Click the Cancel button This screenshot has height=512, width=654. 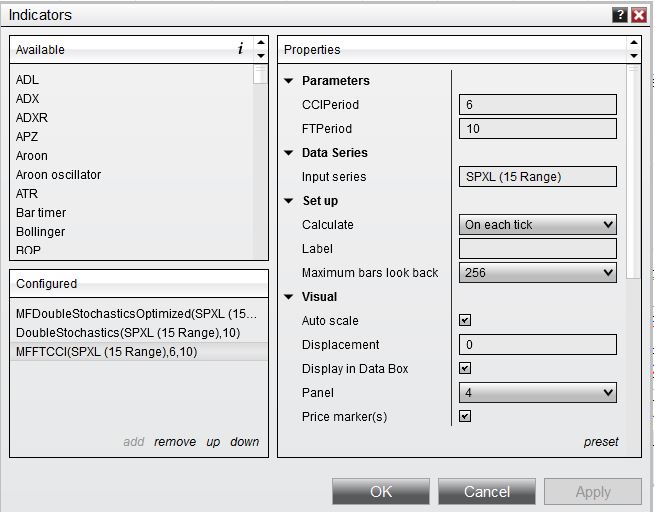(x=487, y=492)
